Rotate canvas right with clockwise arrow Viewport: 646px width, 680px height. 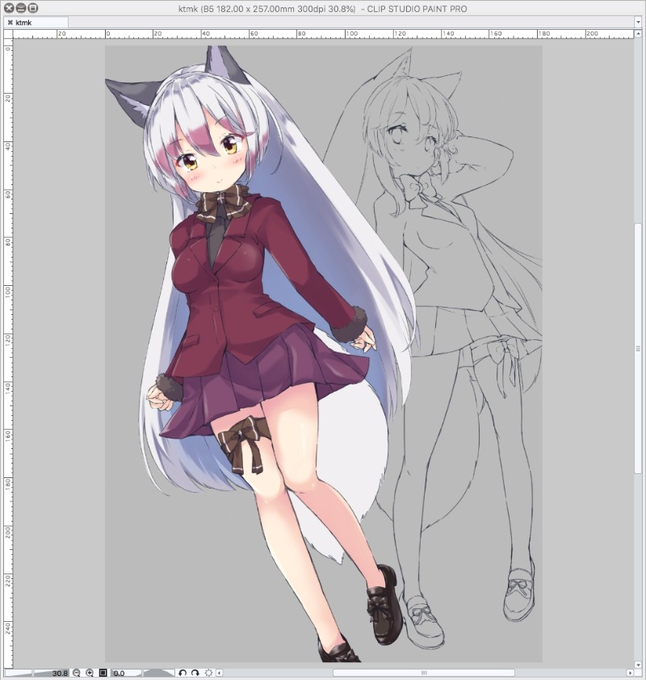click(x=195, y=673)
